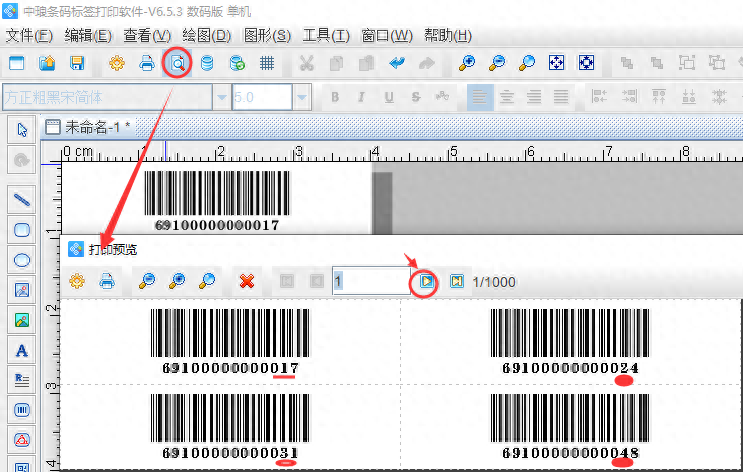Select the line drawing tool

(x=21, y=199)
